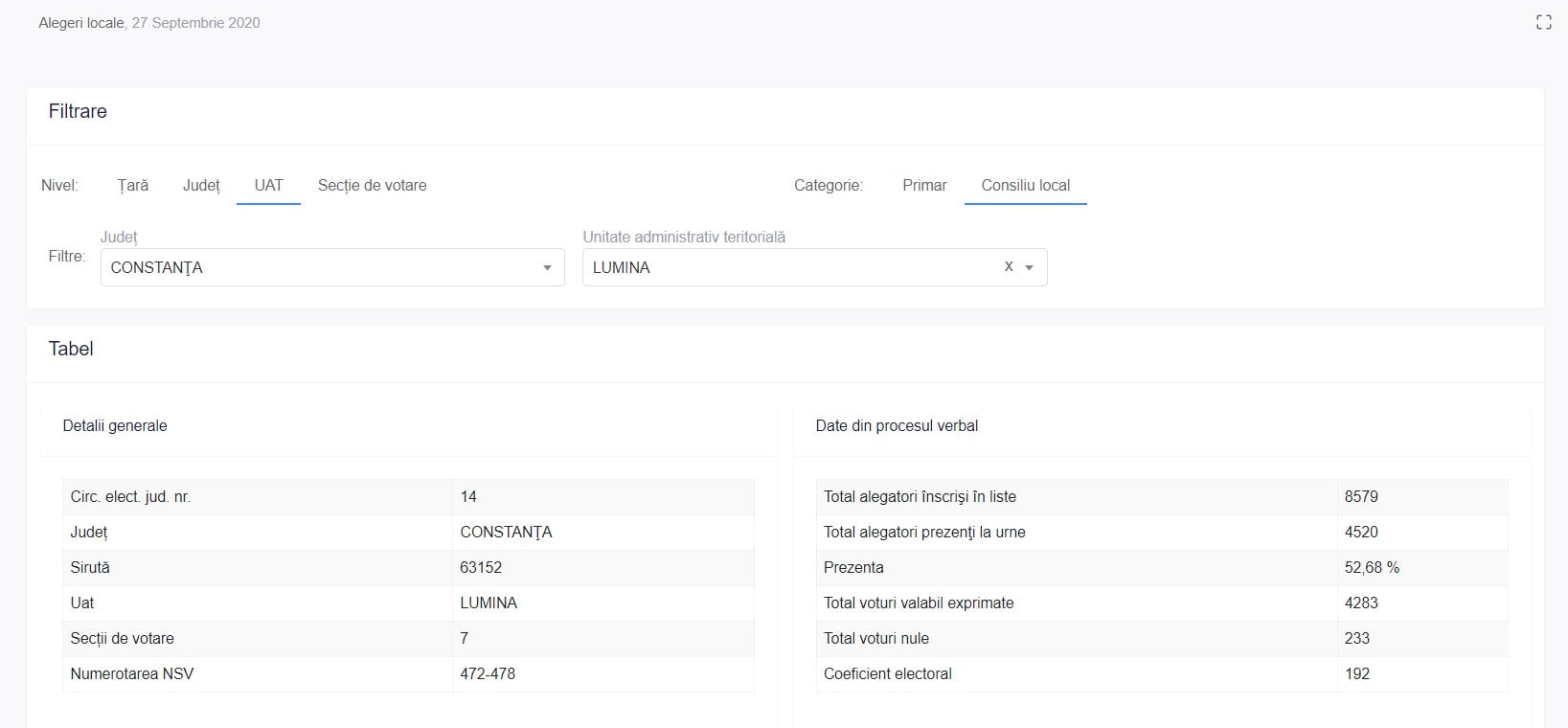
Task: Open the Unitate administrativ teritorială dropdown LUMINA
Action: [x=814, y=267]
